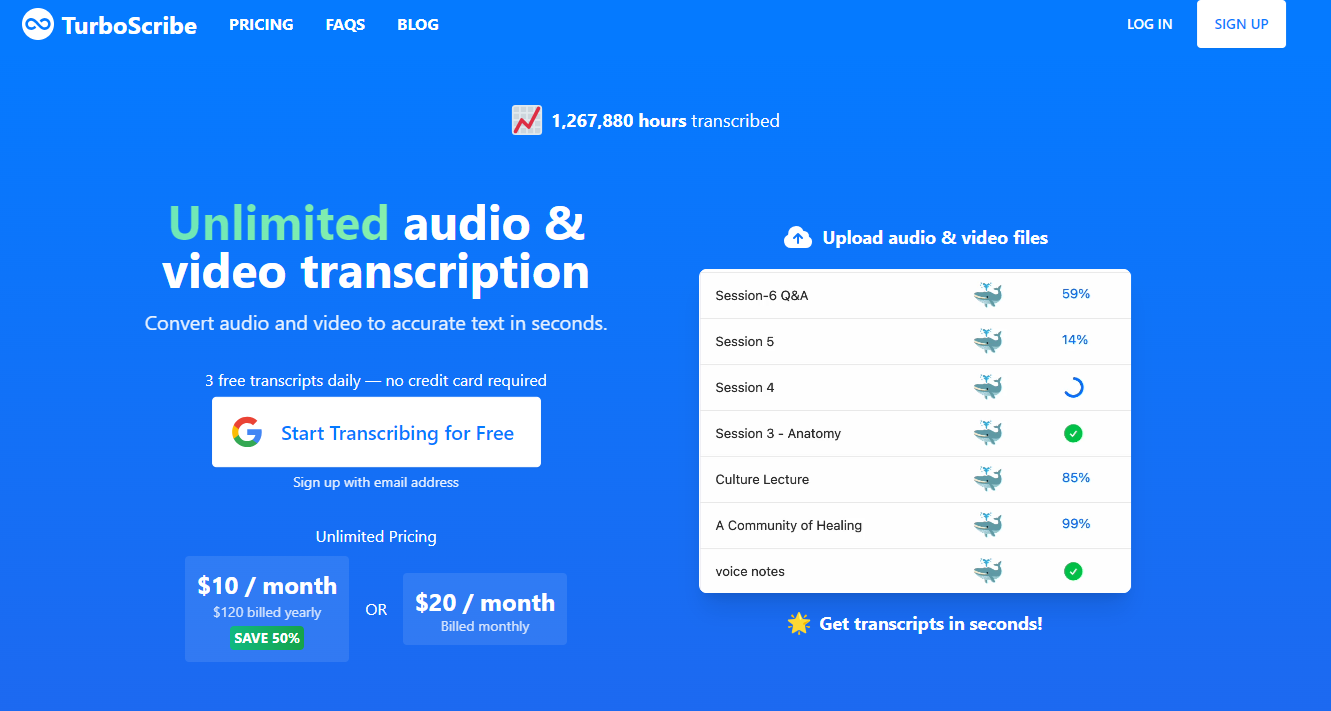The height and width of the screenshot is (711, 1331).
Task: Click green checkmark for Session 3 - Anatomy
Action: click(1073, 433)
